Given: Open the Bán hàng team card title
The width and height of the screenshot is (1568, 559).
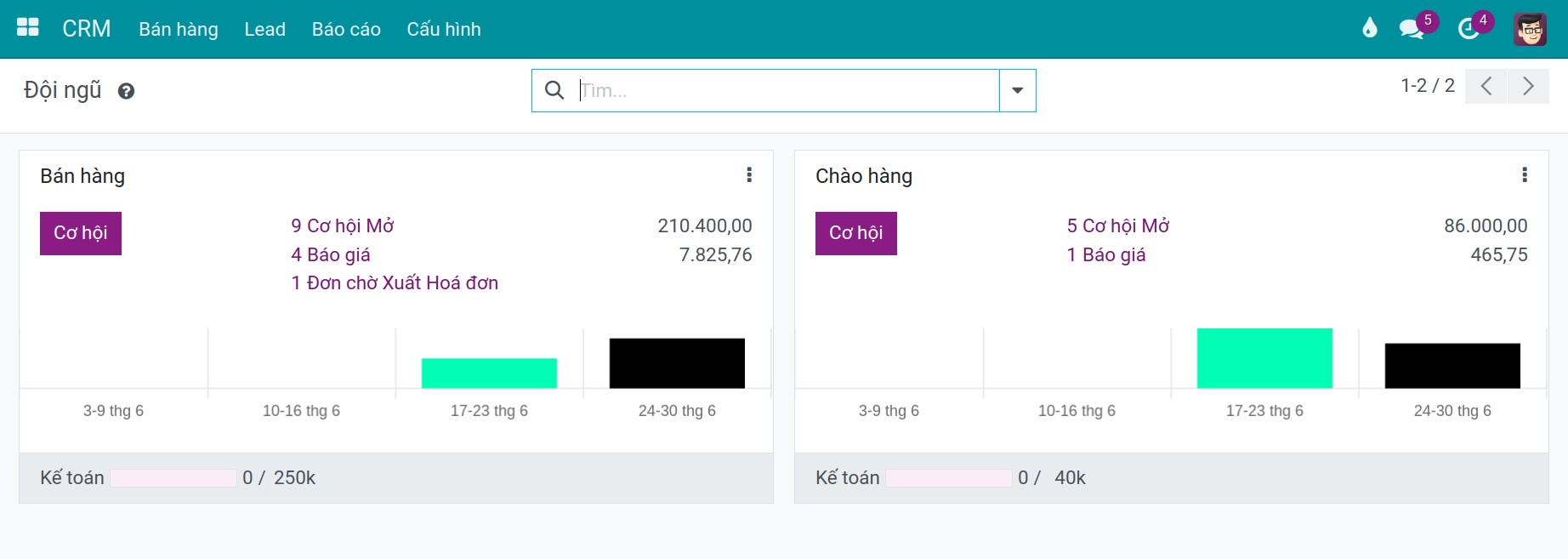Looking at the screenshot, I should pos(82,176).
